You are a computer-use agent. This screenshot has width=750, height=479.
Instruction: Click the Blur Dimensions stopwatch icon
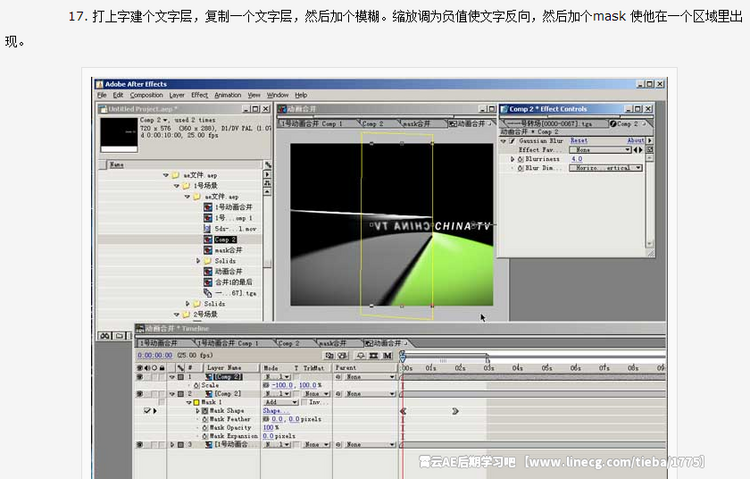tap(520, 168)
